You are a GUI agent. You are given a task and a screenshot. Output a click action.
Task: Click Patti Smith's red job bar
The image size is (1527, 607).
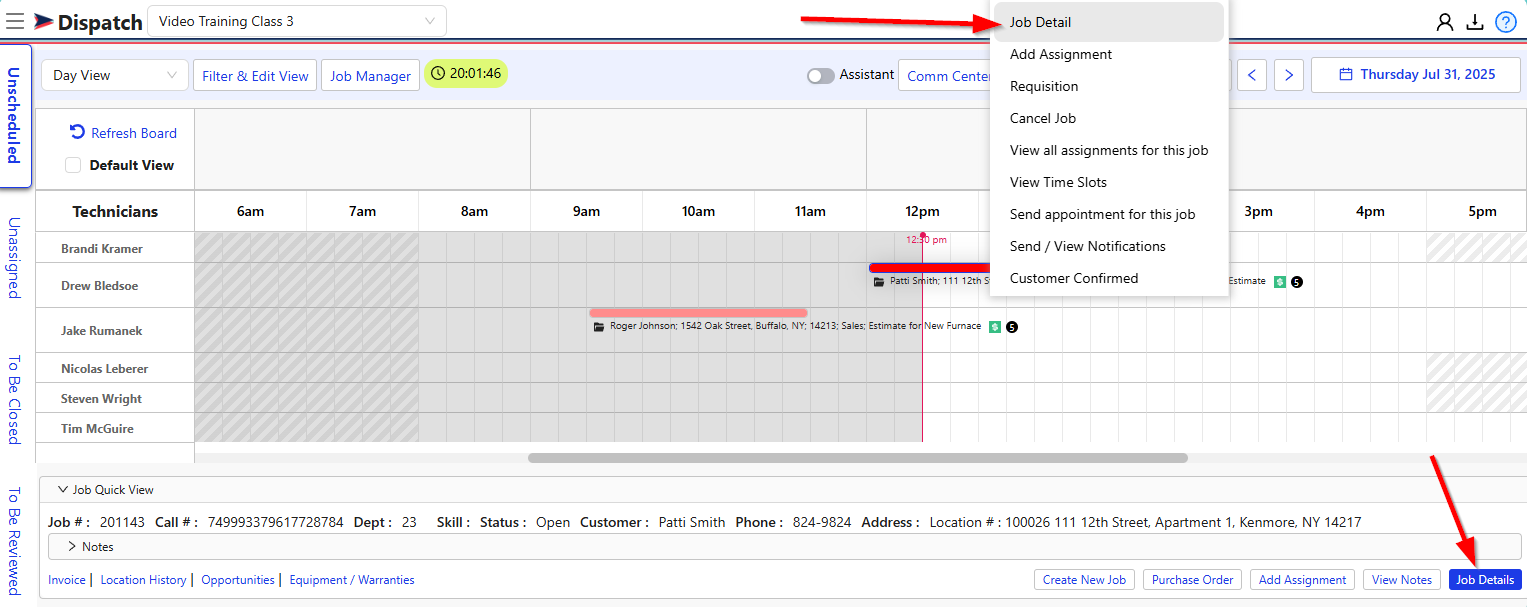(x=931, y=268)
